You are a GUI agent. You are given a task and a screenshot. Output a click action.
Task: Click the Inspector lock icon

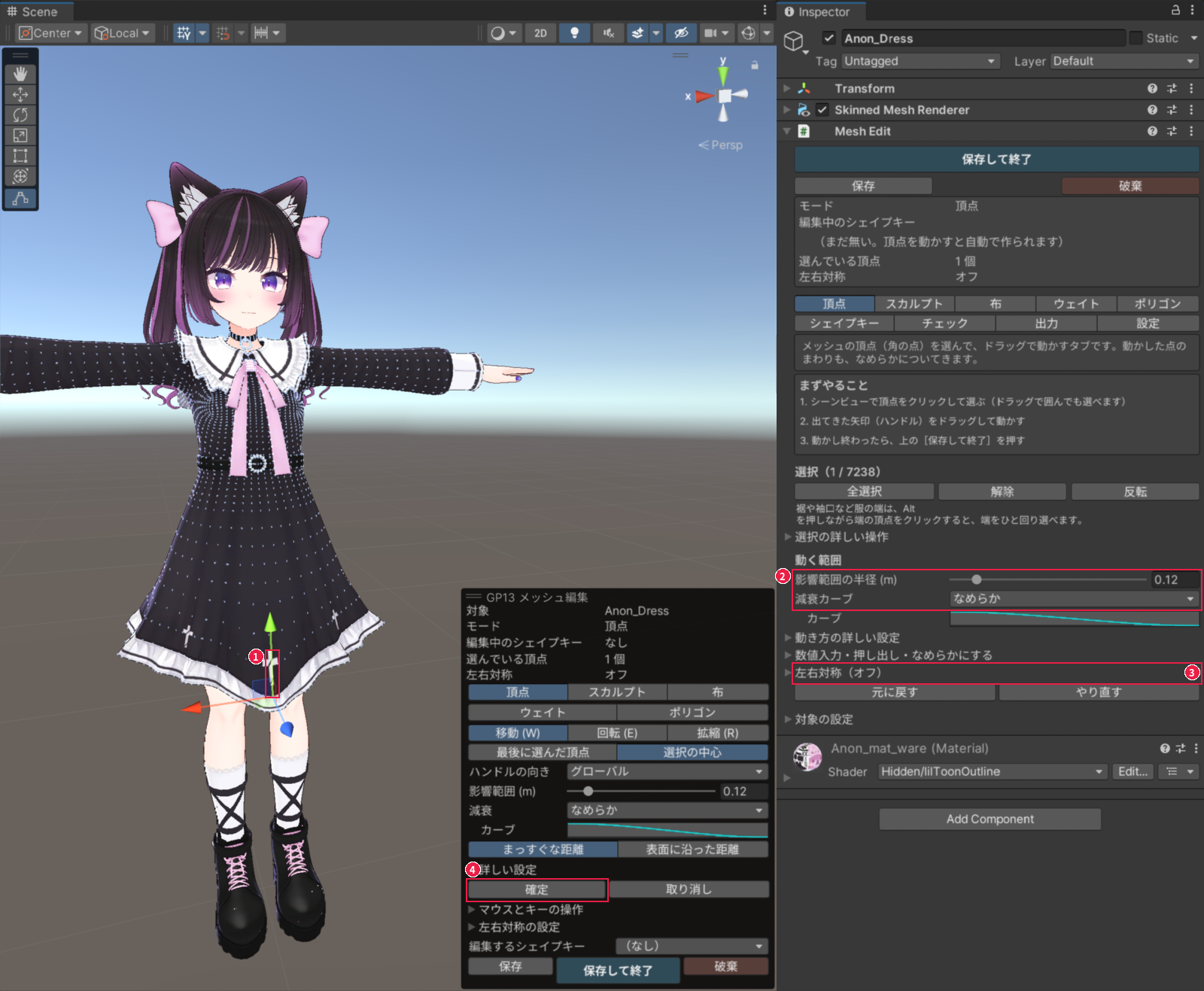click(x=1175, y=11)
